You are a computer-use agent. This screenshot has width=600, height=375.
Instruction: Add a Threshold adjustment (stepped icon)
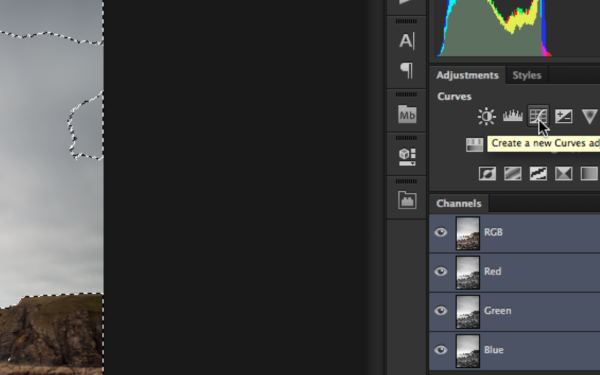538,173
